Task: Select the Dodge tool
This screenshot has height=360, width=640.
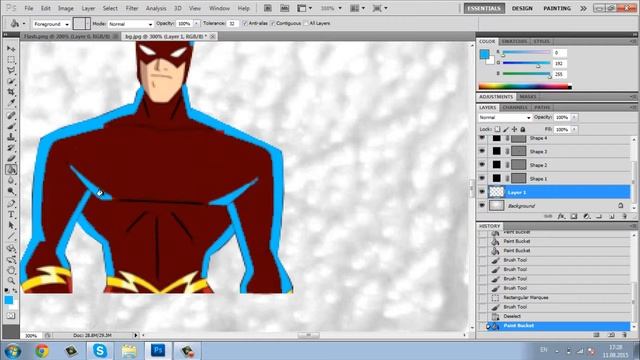Action: coord(11,191)
